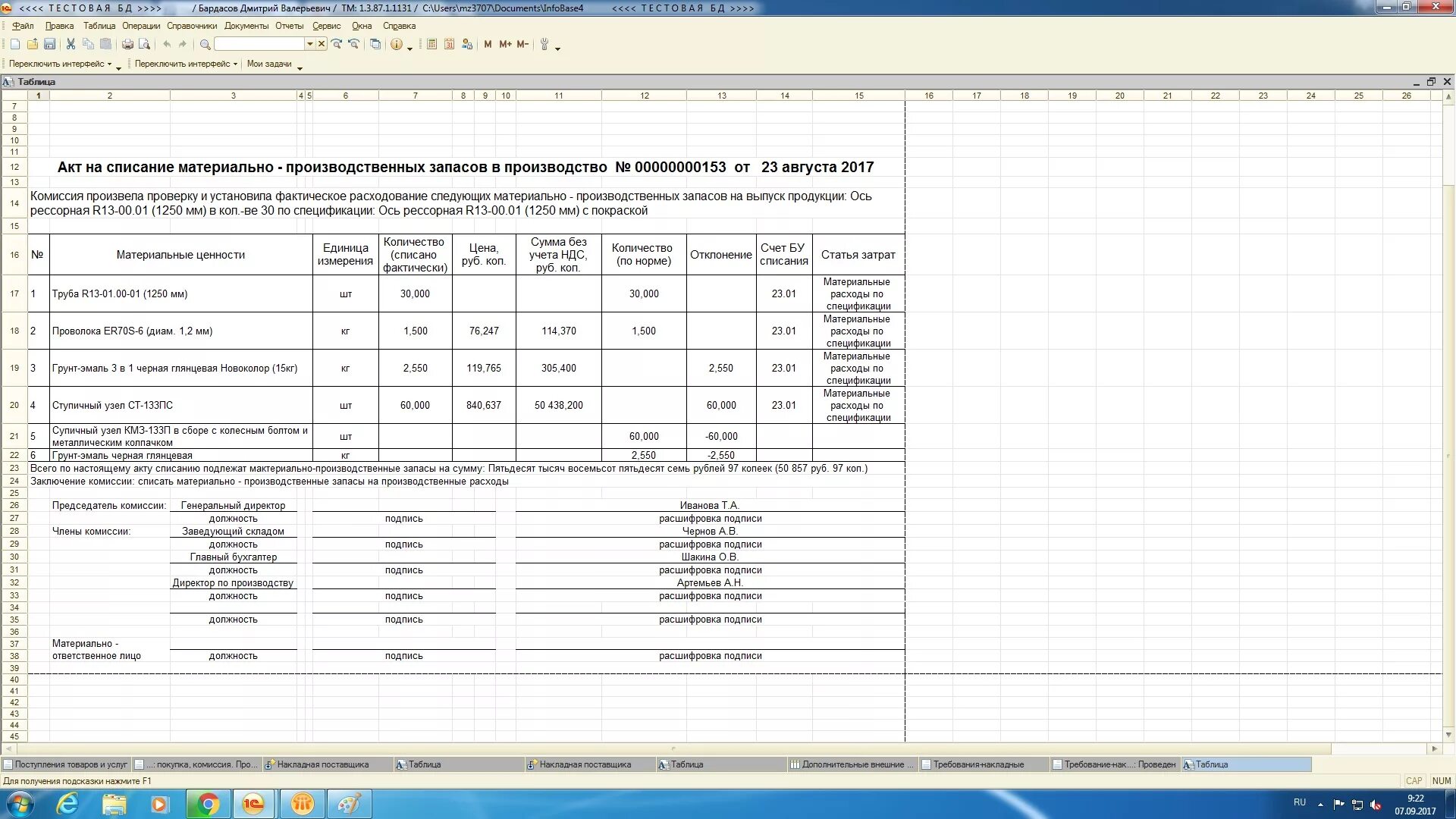Select the Главный бухгалтер cell
This screenshot has height=819, width=1456.
click(234, 557)
